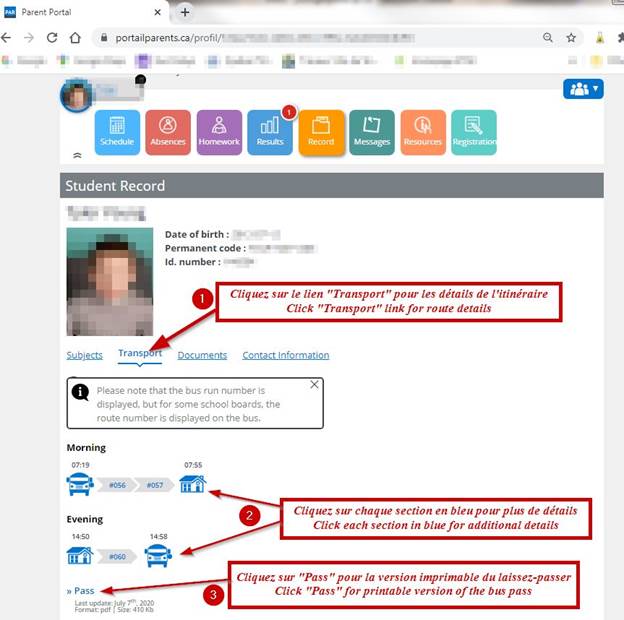The width and height of the screenshot is (624, 620).
Task: Reload the current page
Action: click(x=52, y=38)
